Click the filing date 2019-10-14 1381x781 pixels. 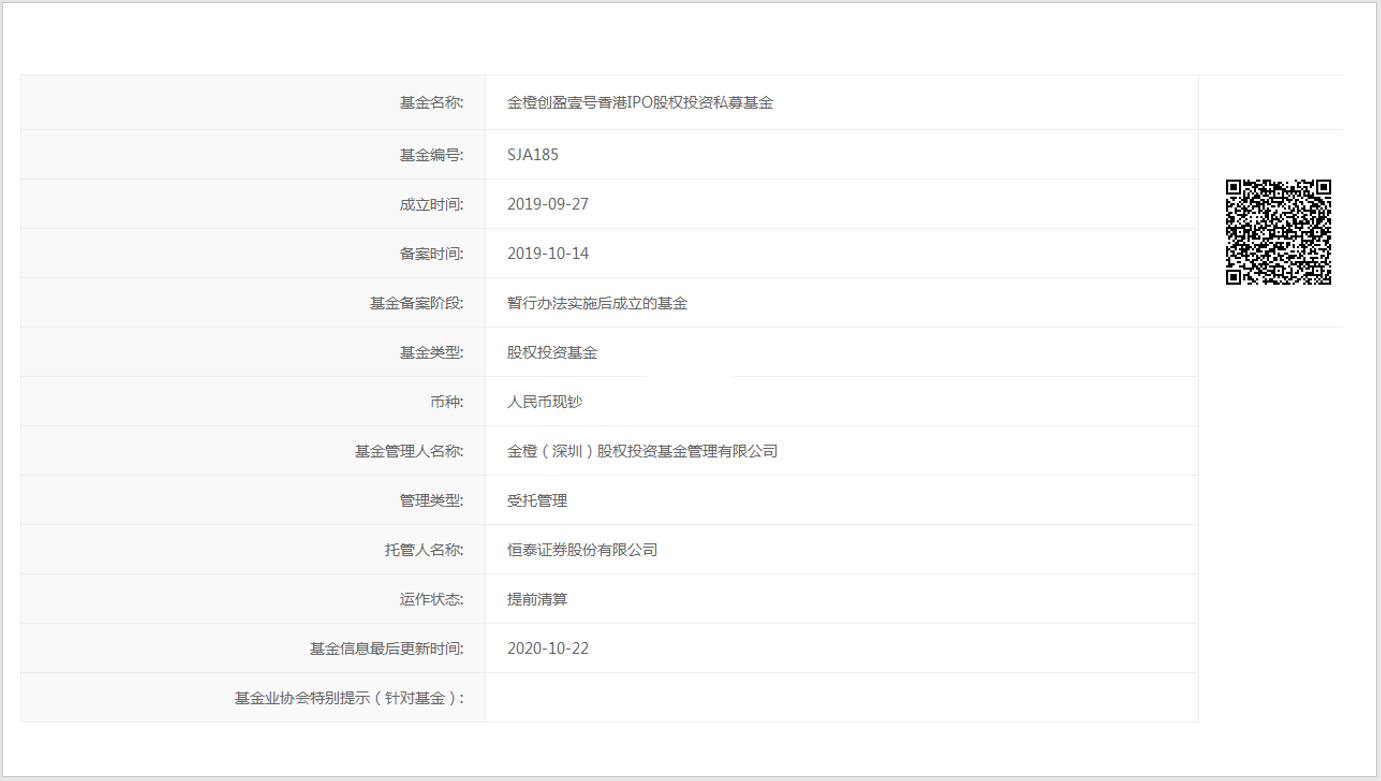coord(548,253)
